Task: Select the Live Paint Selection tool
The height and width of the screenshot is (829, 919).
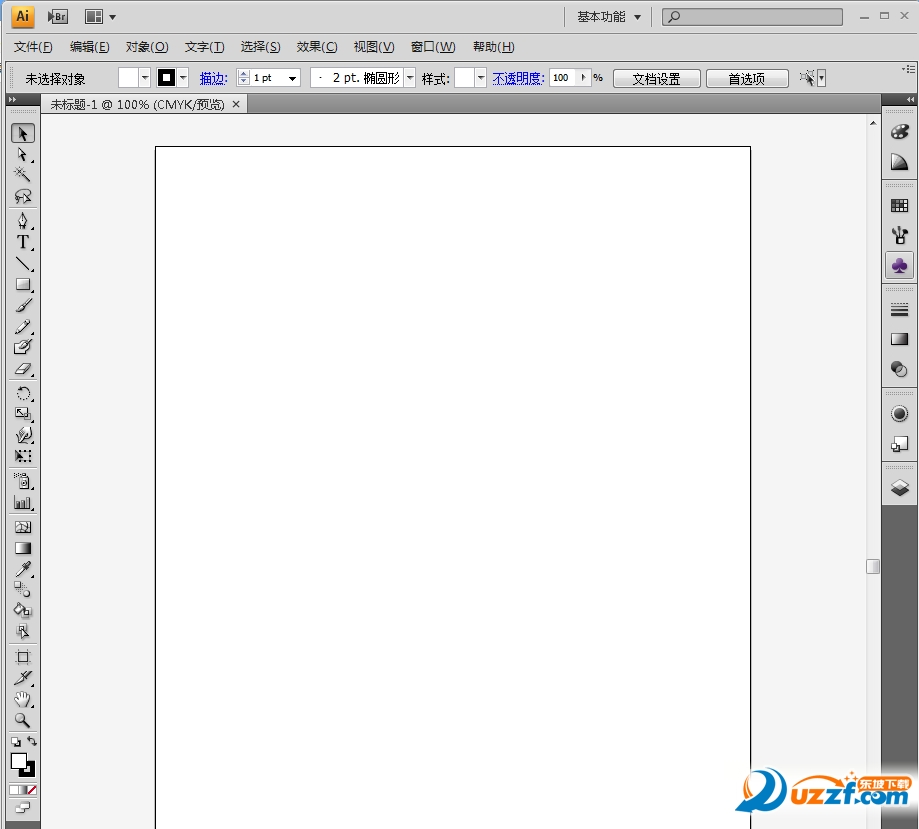Action: 23,631
